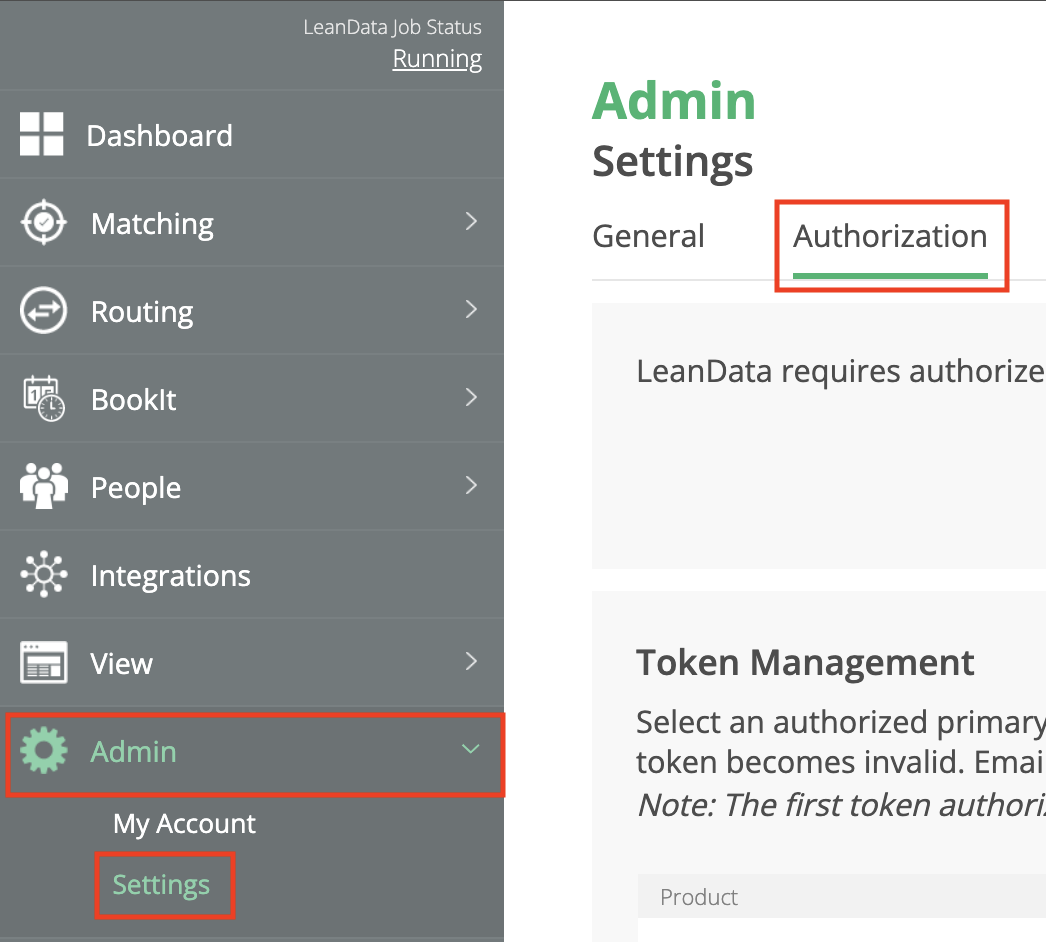This screenshot has height=942, width=1046.
Task: Expand the Routing menu chevron
Action: click(x=471, y=310)
